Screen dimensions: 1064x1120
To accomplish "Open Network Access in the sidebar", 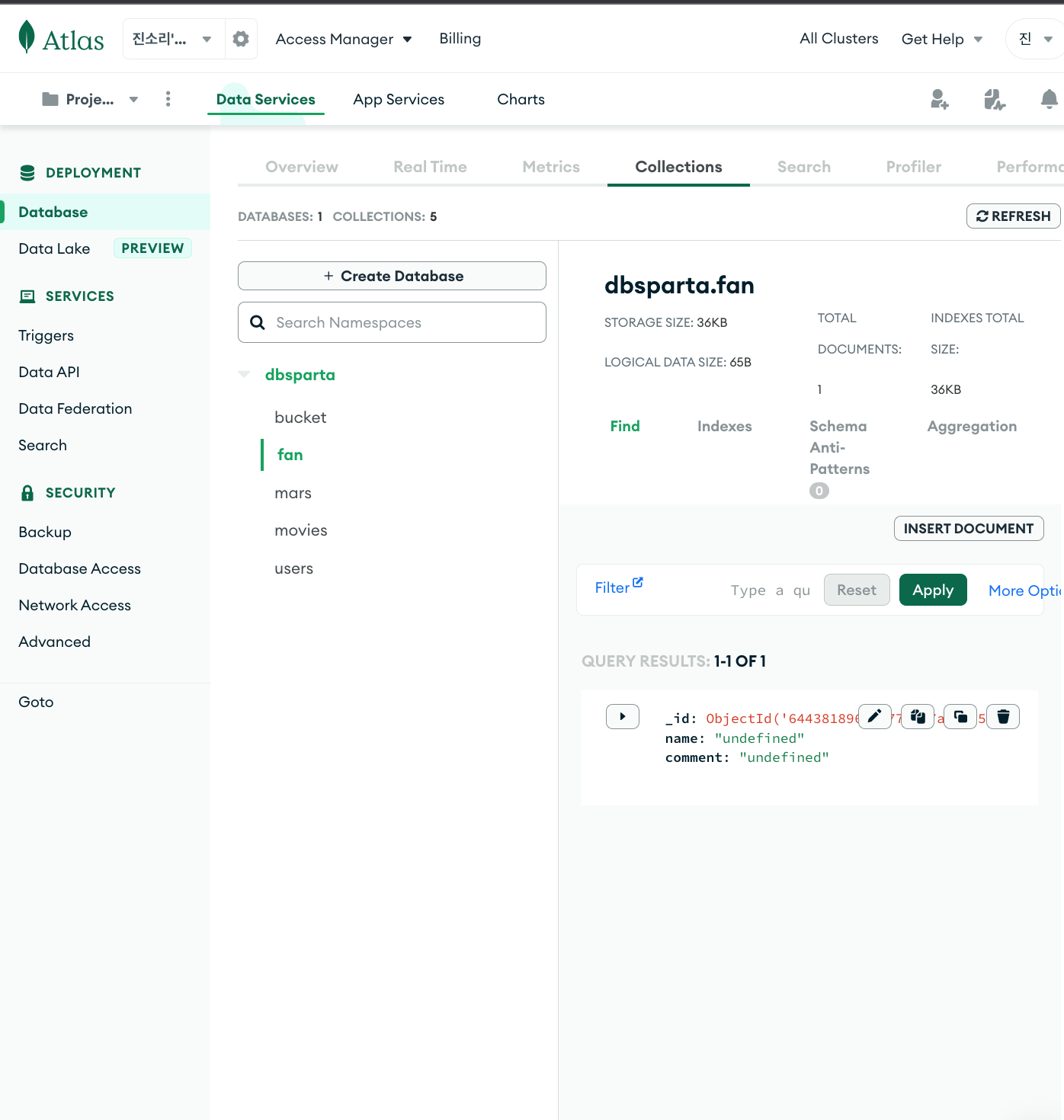I will pos(75,605).
